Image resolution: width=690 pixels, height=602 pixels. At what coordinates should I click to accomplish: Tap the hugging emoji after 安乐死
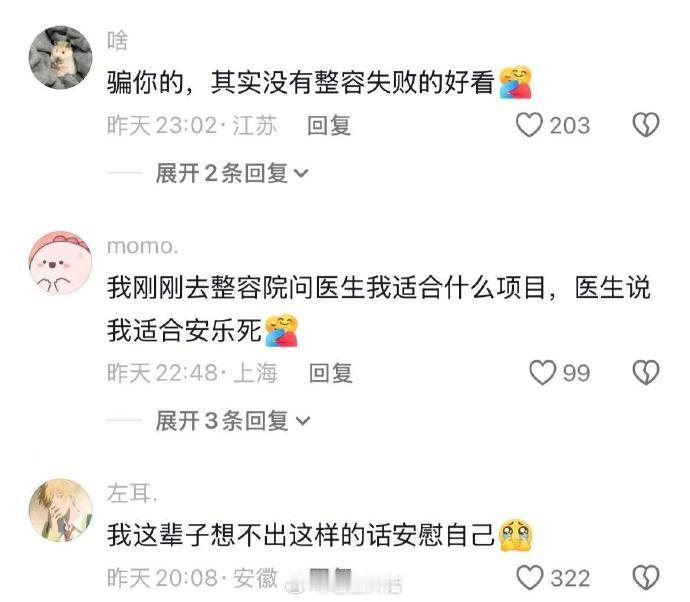click(282, 330)
